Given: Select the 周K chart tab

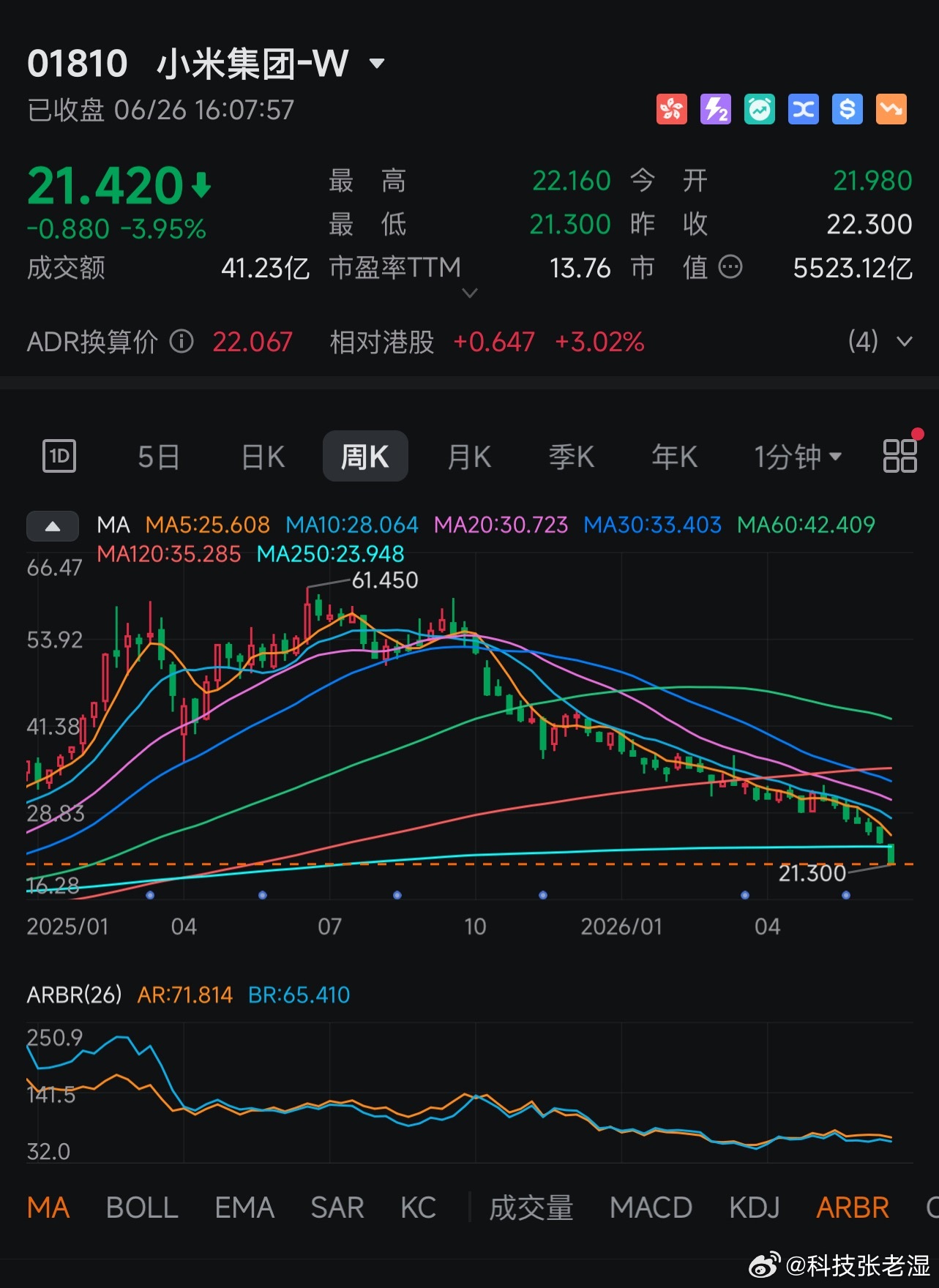Looking at the screenshot, I should coord(365,456).
